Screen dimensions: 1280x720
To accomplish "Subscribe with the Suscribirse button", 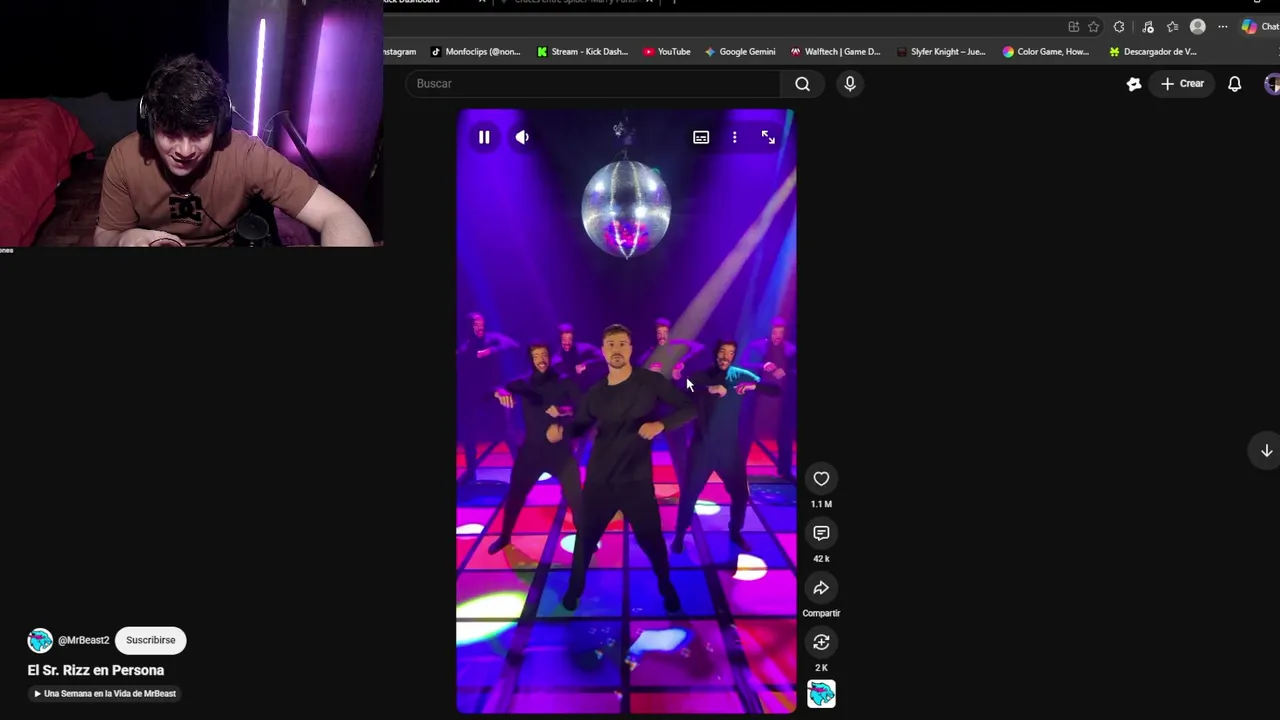I will (x=150, y=640).
